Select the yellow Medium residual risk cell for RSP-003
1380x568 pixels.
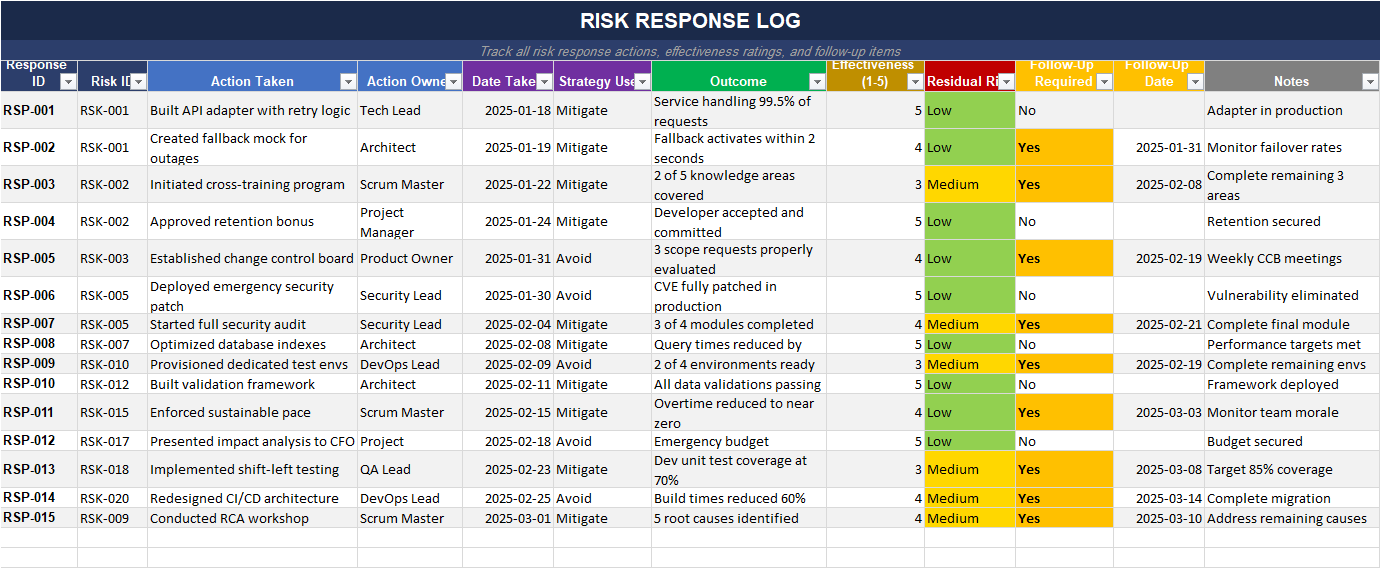coord(970,184)
